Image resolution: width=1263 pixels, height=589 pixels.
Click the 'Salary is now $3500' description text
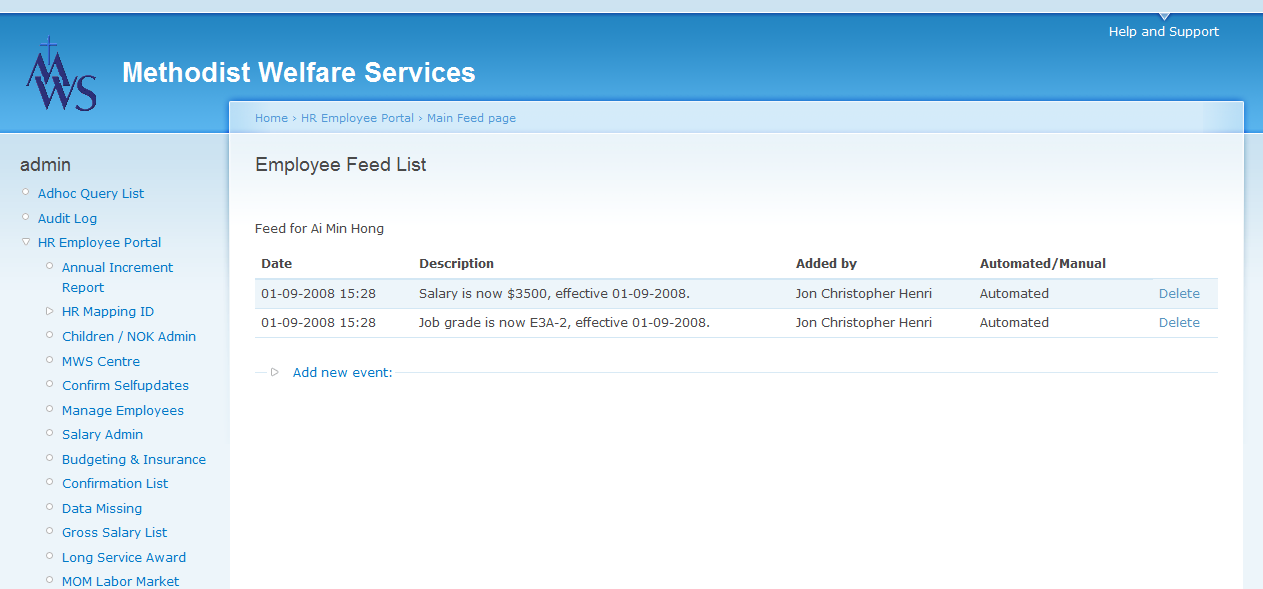pos(554,294)
